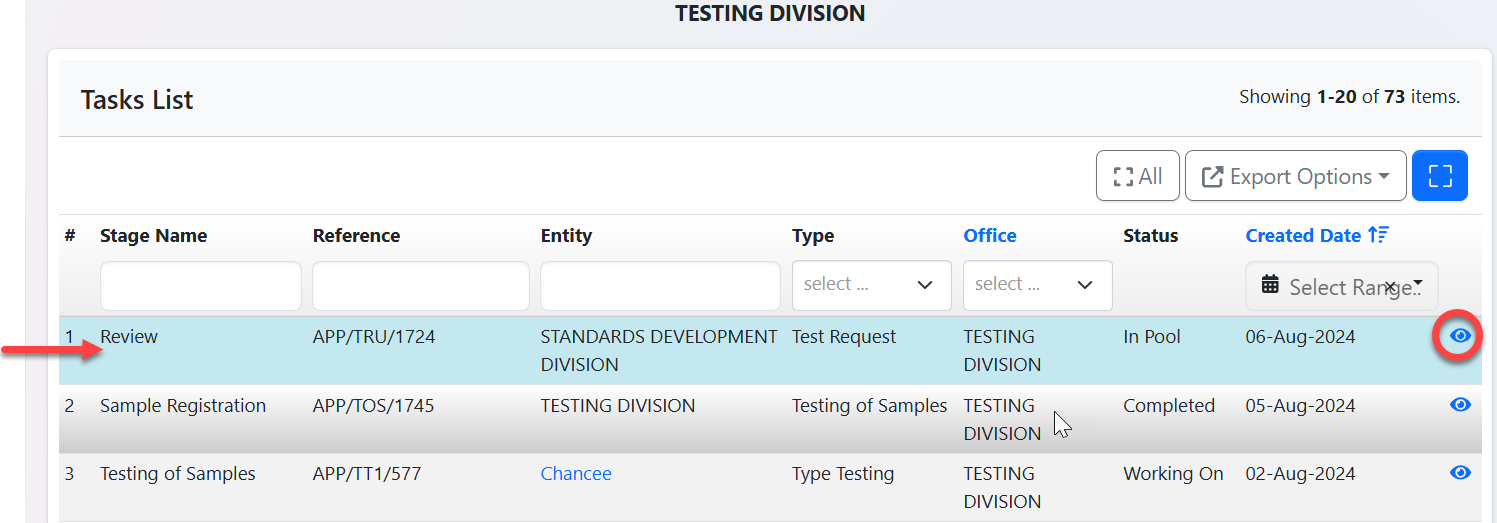Screen dimensions: 1497x523
Task: Click into the Reference filter field
Action: (x=420, y=286)
